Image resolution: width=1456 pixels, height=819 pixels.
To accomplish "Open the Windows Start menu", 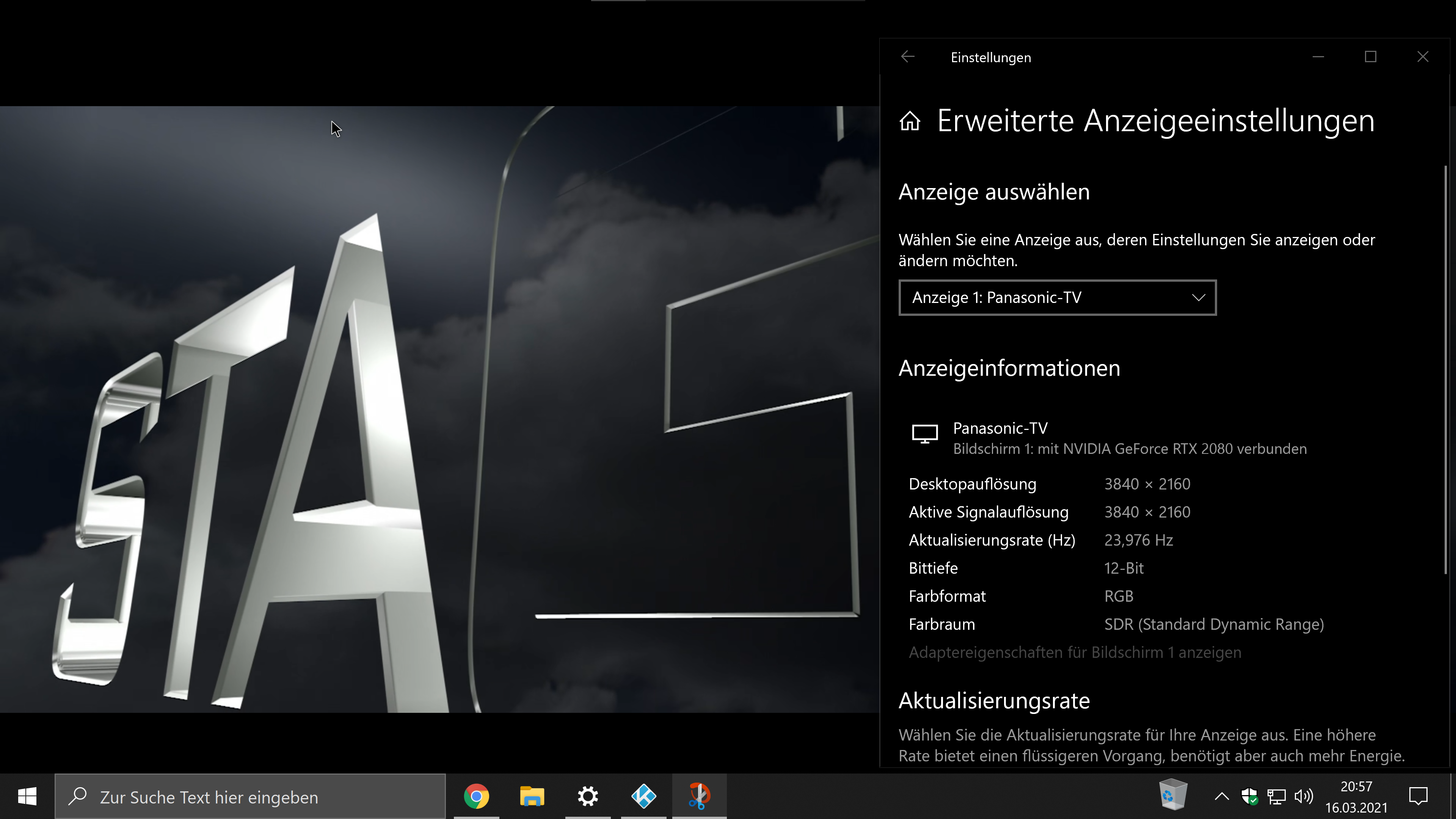I will pyautogui.click(x=27, y=797).
